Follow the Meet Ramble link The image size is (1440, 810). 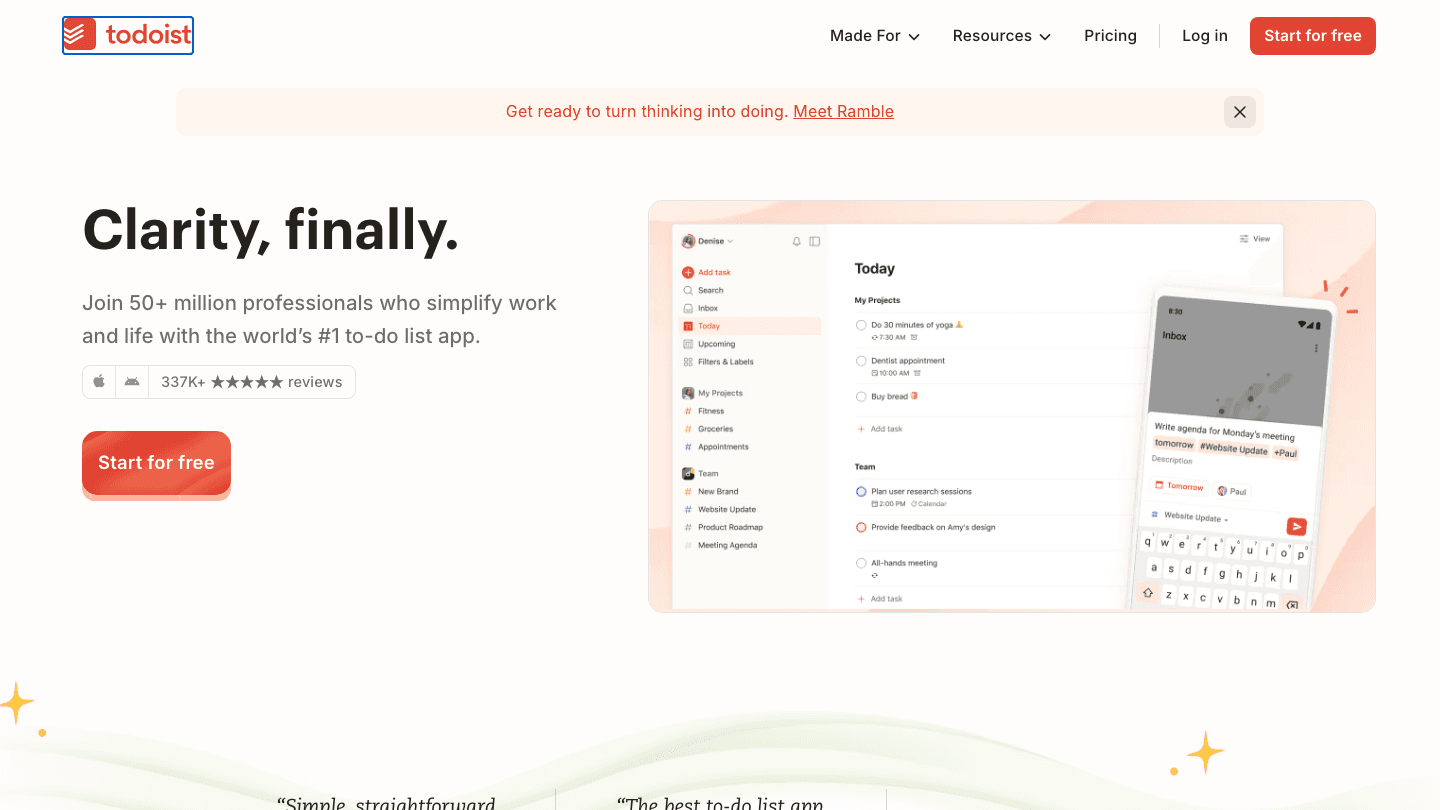coord(844,112)
